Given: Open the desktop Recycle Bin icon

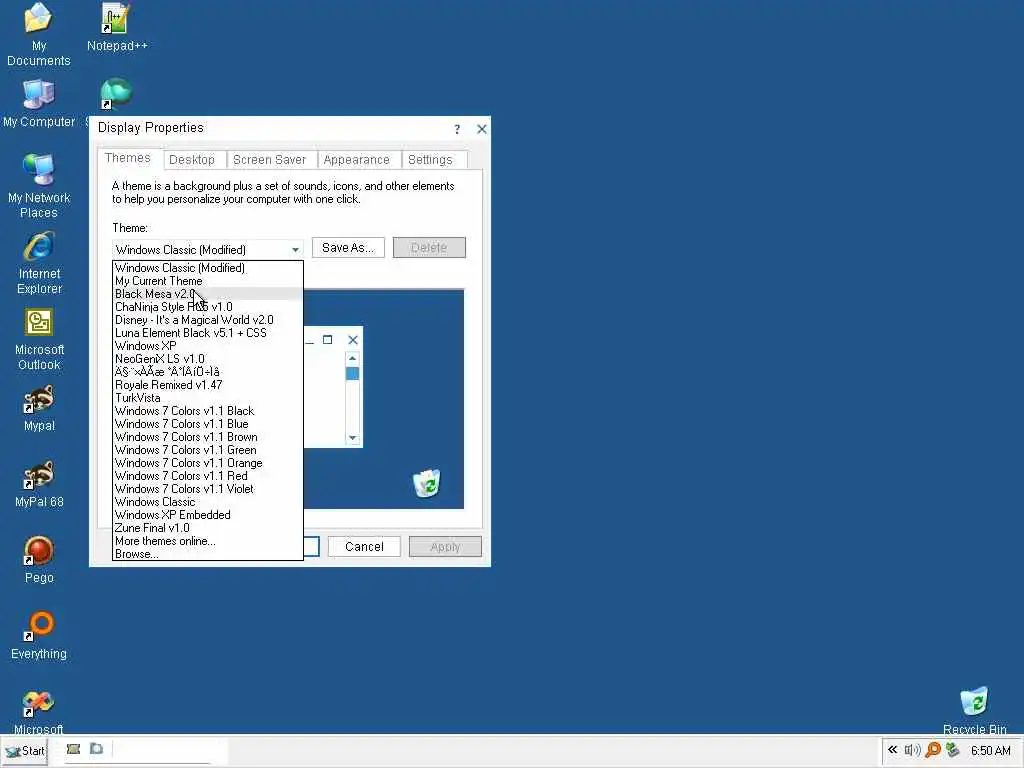Looking at the screenshot, I should pos(974,711).
